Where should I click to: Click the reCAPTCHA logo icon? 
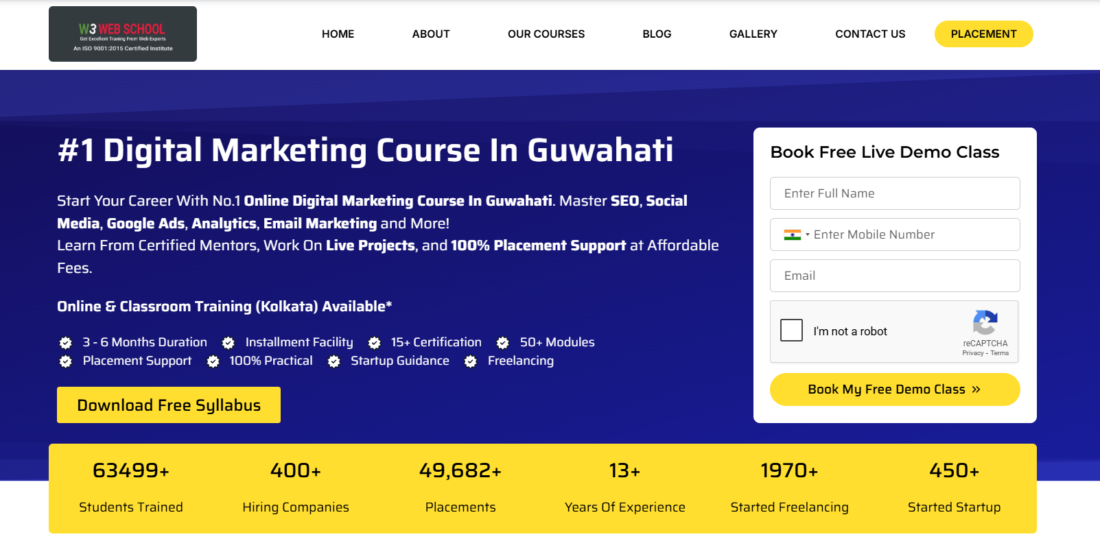click(x=985, y=323)
